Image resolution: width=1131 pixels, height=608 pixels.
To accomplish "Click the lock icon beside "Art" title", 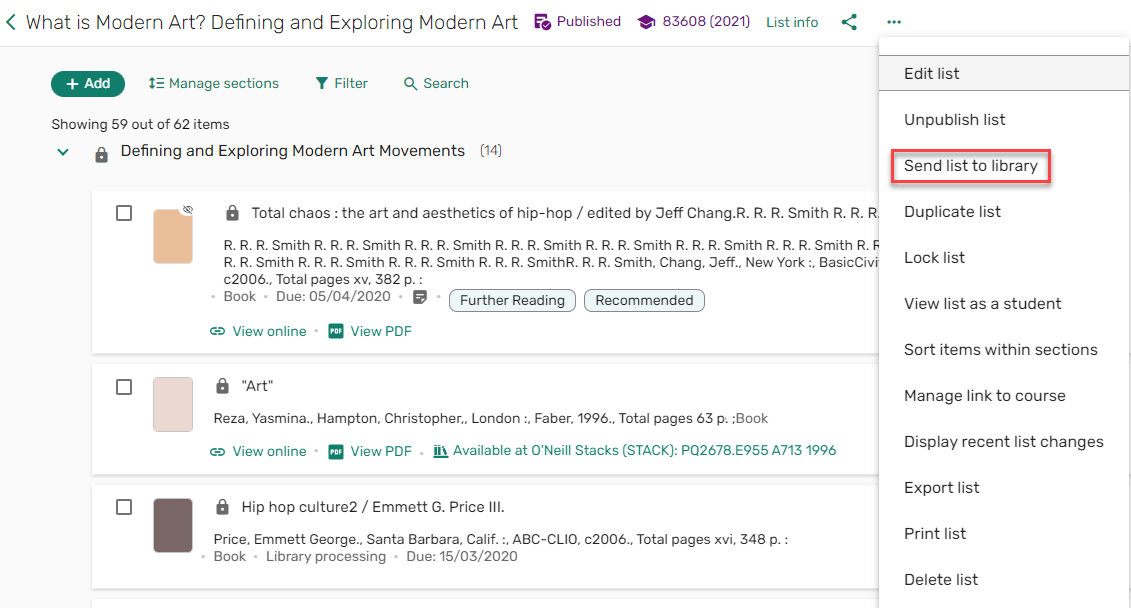I will click(x=222, y=386).
